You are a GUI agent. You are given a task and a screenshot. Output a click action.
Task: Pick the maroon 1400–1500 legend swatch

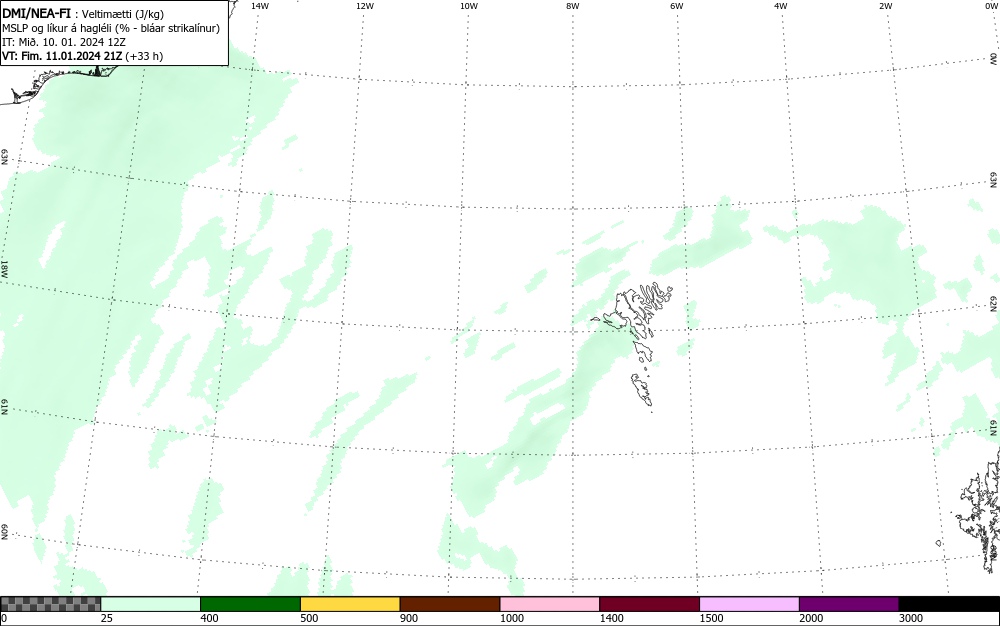(649, 604)
